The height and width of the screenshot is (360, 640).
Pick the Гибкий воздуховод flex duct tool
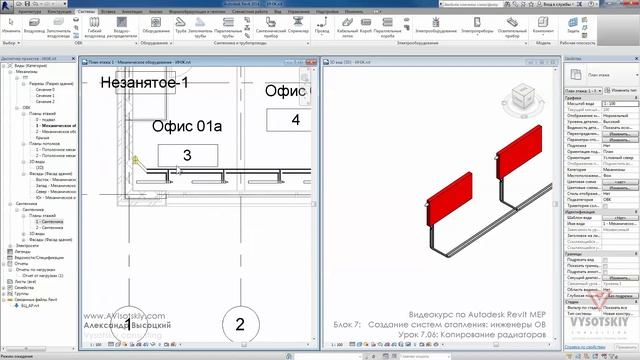tap(94, 27)
